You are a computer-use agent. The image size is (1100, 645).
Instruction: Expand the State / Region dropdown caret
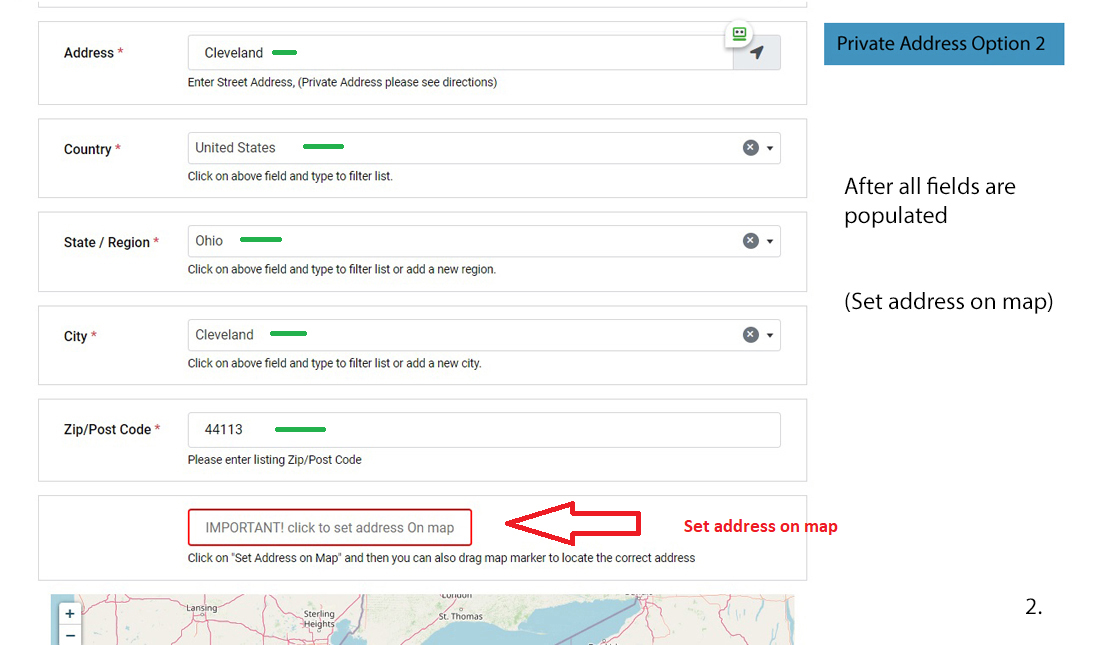770,241
